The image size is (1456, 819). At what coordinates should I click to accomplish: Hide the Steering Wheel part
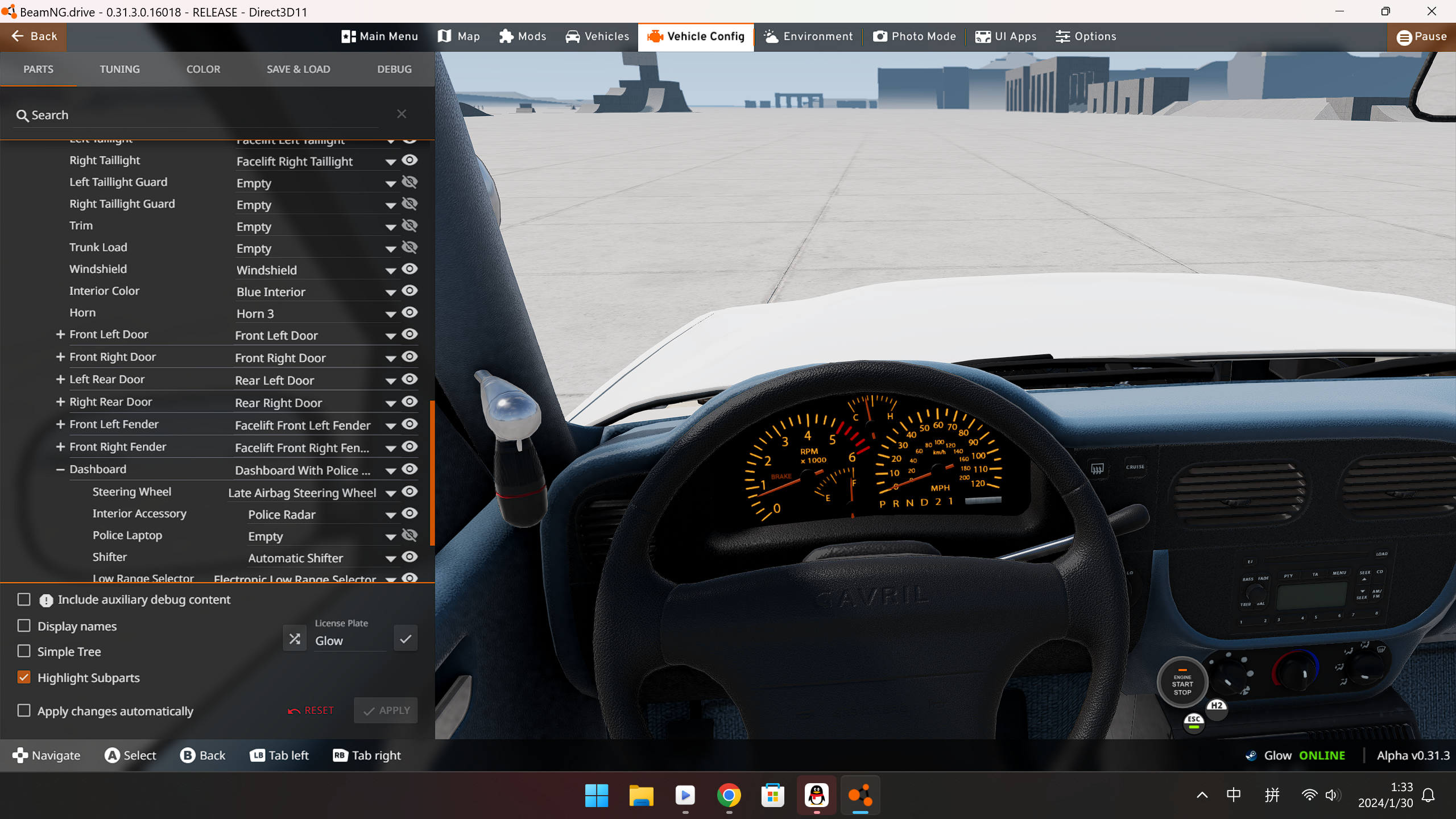[x=409, y=491]
